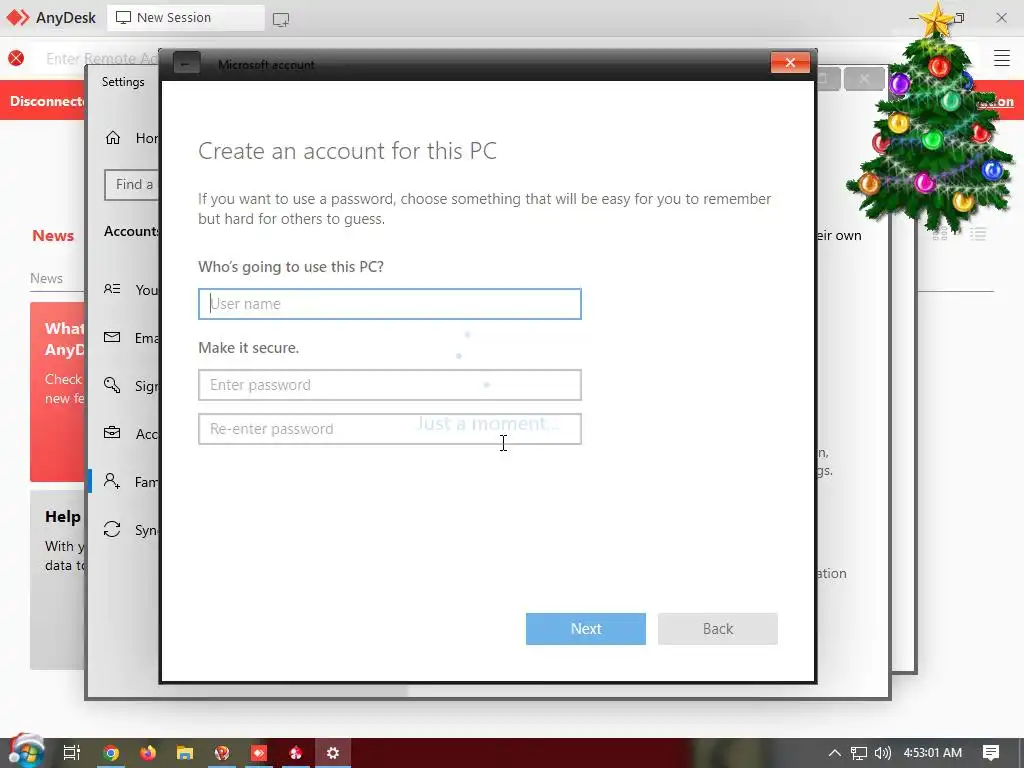This screenshot has width=1024, height=768.
Task: Launch Google Chrome from taskbar
Action: (111, 753)
